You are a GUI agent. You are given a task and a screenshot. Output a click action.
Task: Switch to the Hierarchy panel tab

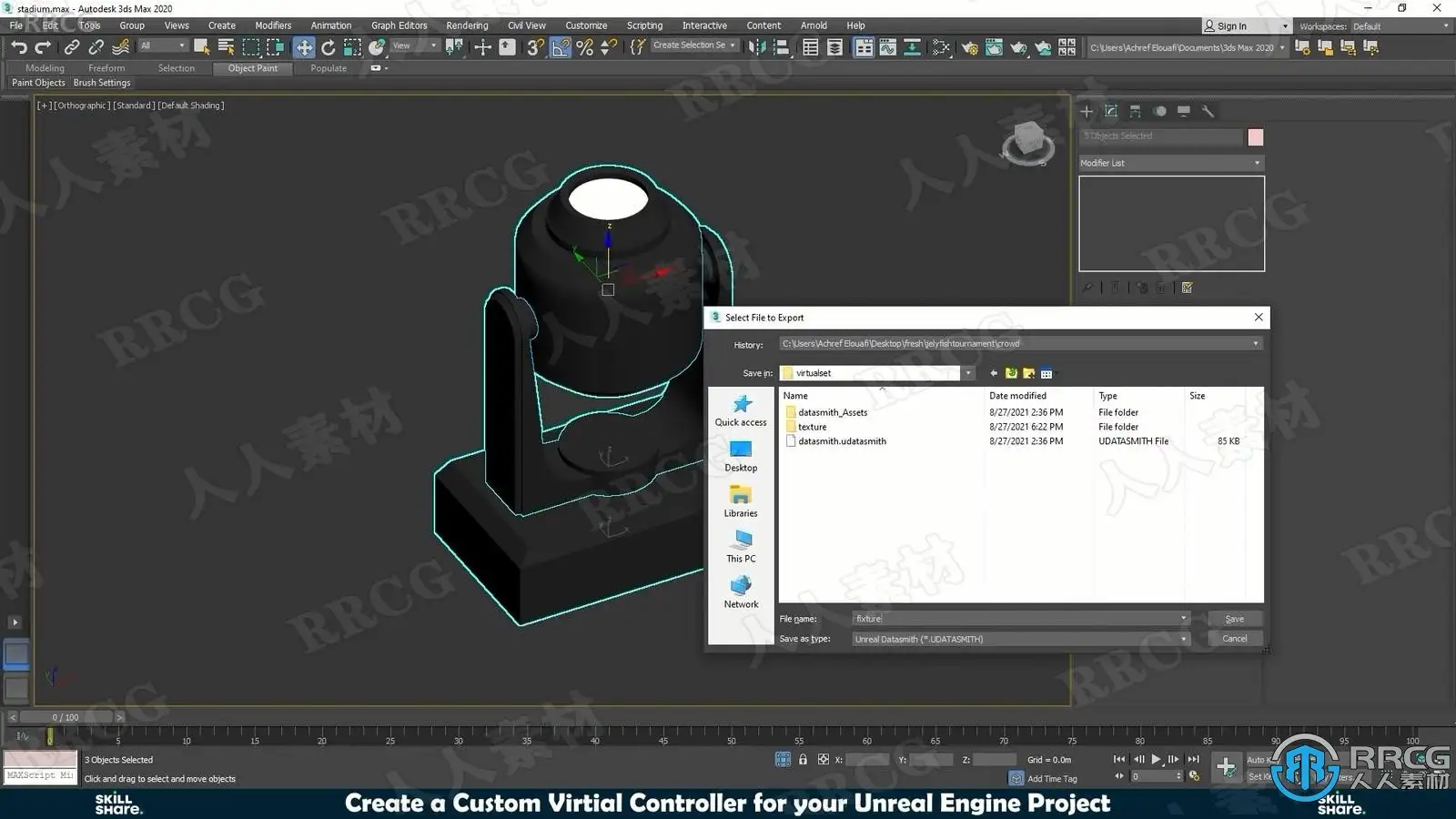(x=1135, y=111)
